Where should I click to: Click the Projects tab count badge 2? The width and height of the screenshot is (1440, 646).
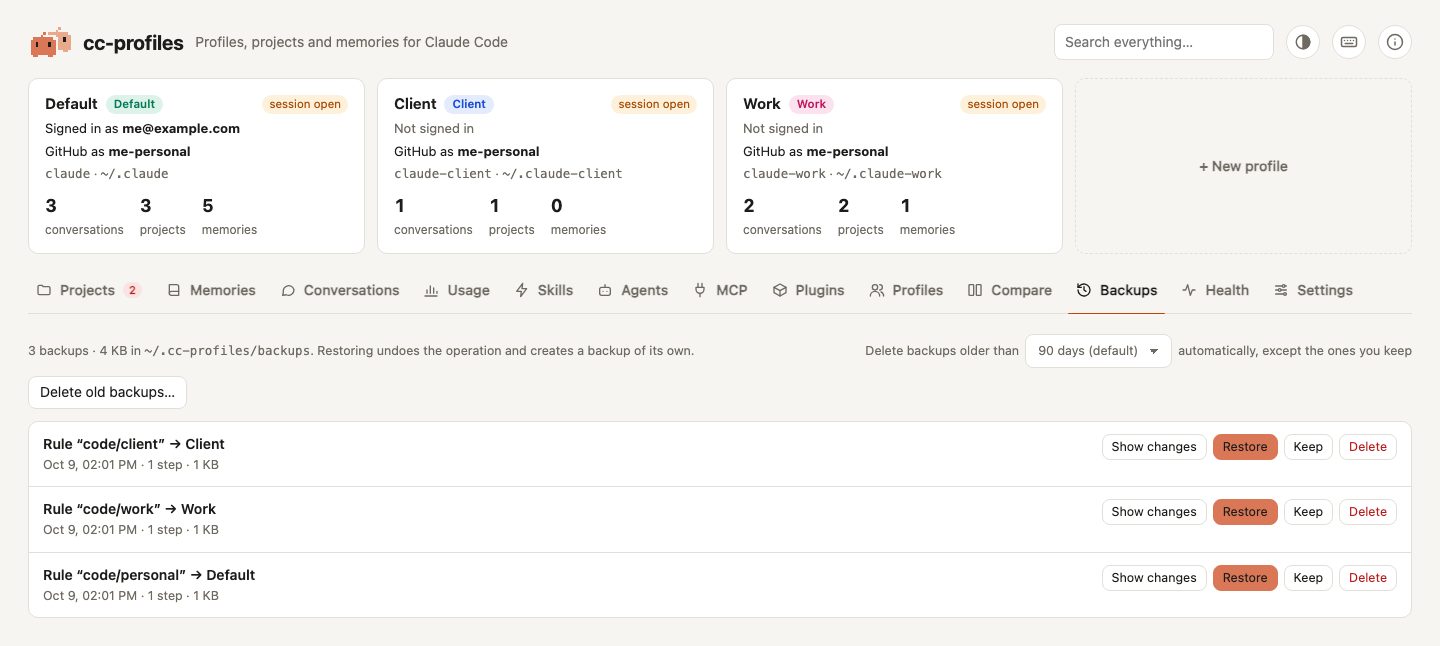click(x=132, y=290)
